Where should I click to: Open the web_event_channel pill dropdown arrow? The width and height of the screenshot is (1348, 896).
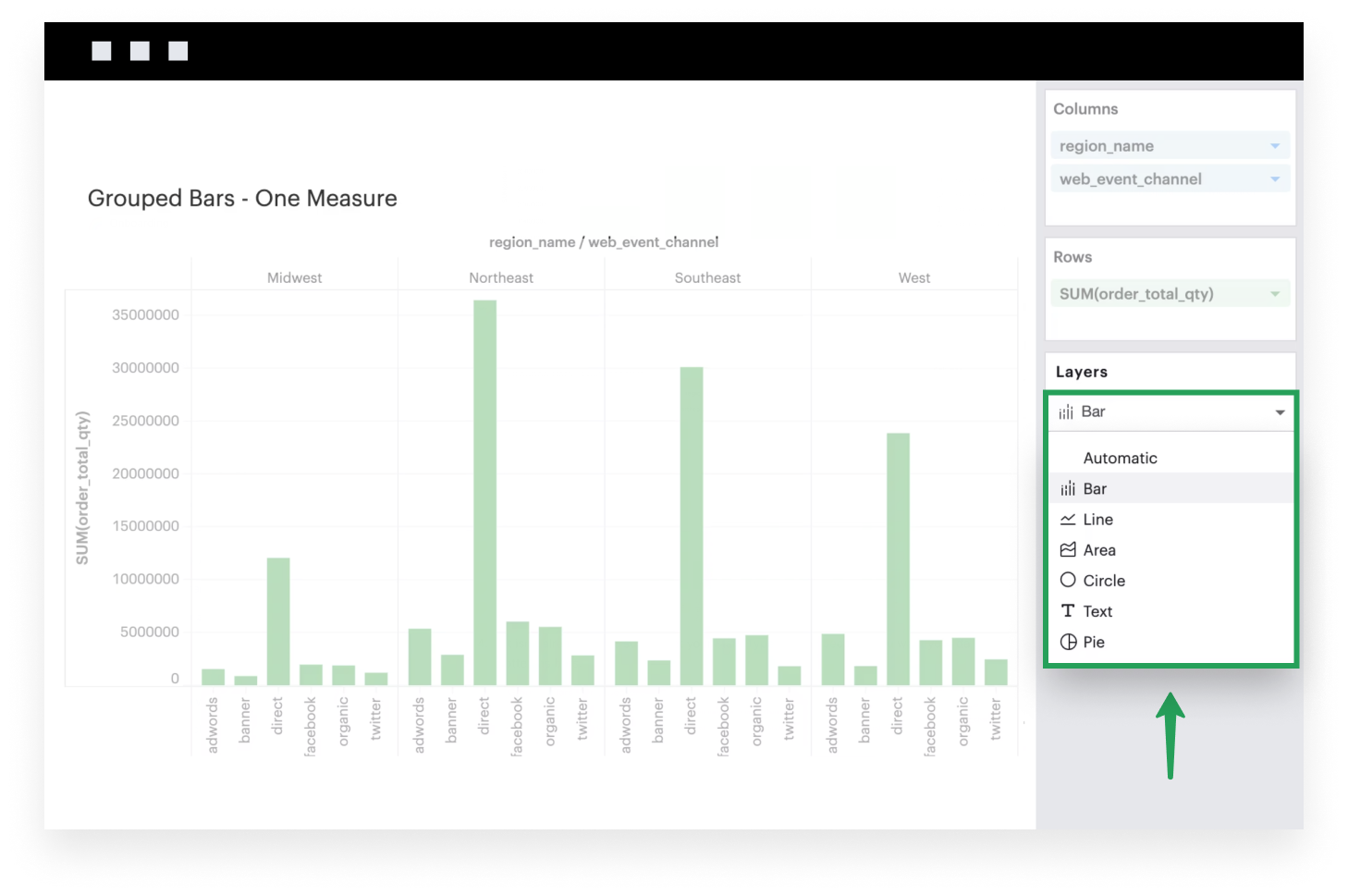[x=1275, y=179]
